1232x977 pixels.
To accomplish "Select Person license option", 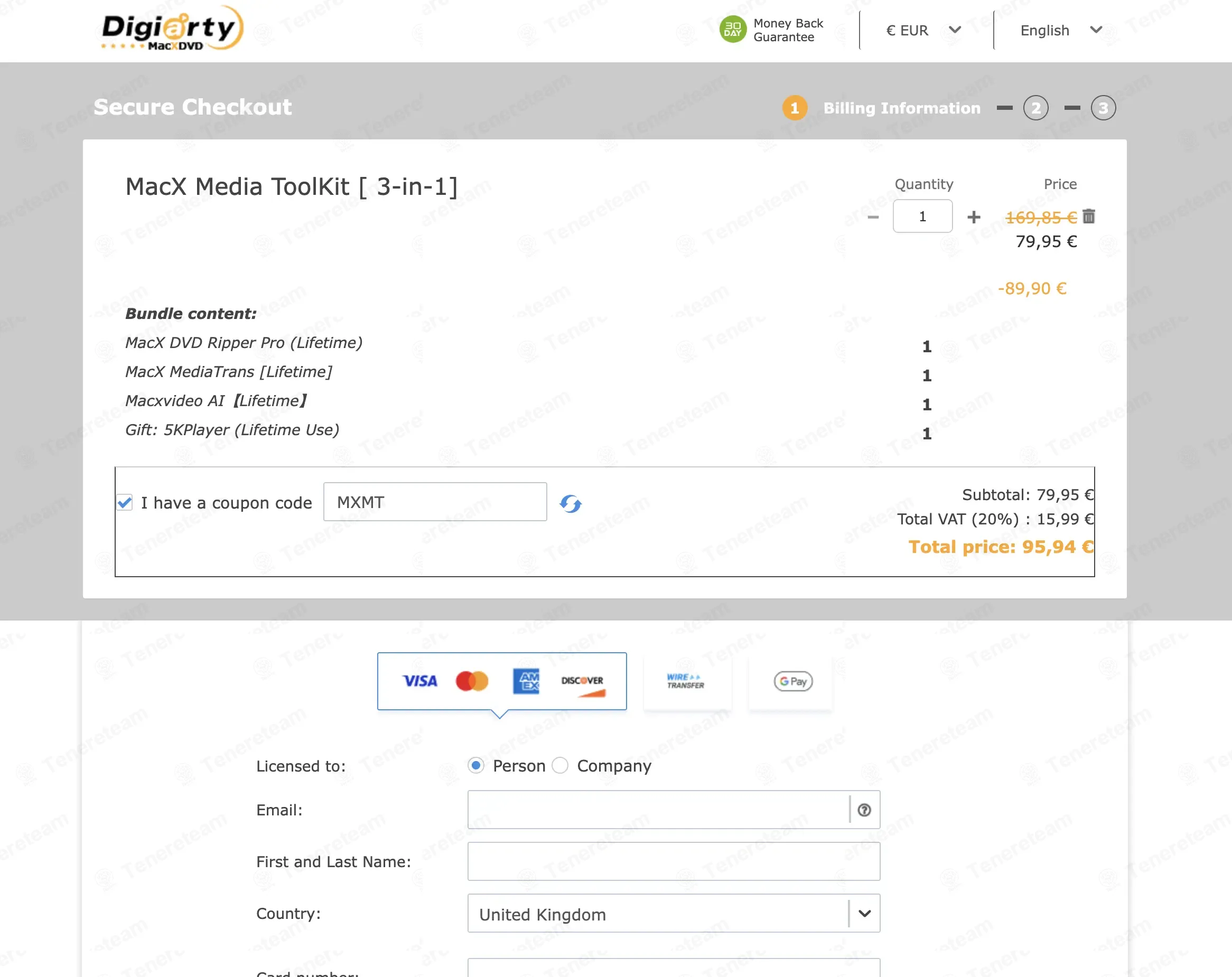I will pyautogui.click(x=475, y=765).
